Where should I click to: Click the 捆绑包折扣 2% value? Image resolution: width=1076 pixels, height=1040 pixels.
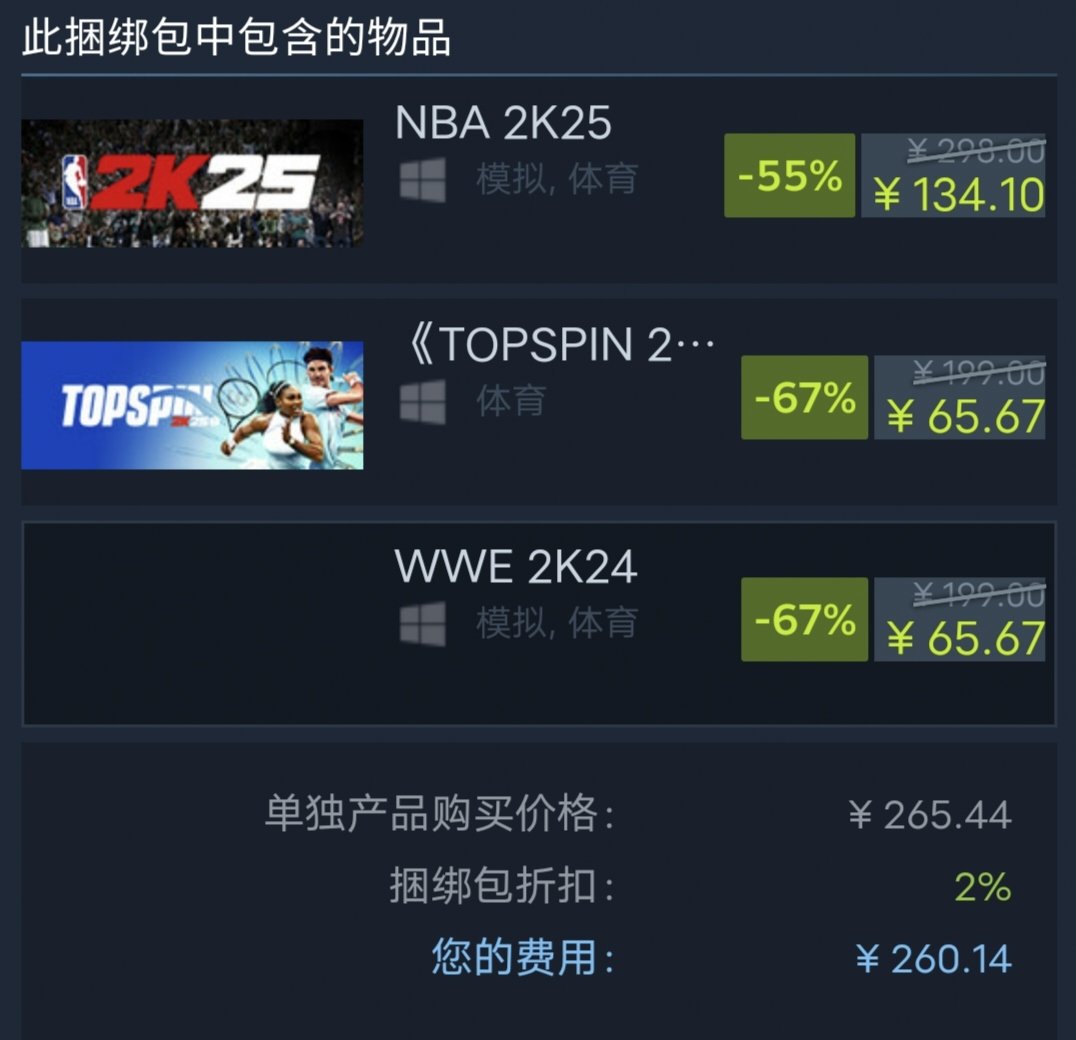point(983,887)
